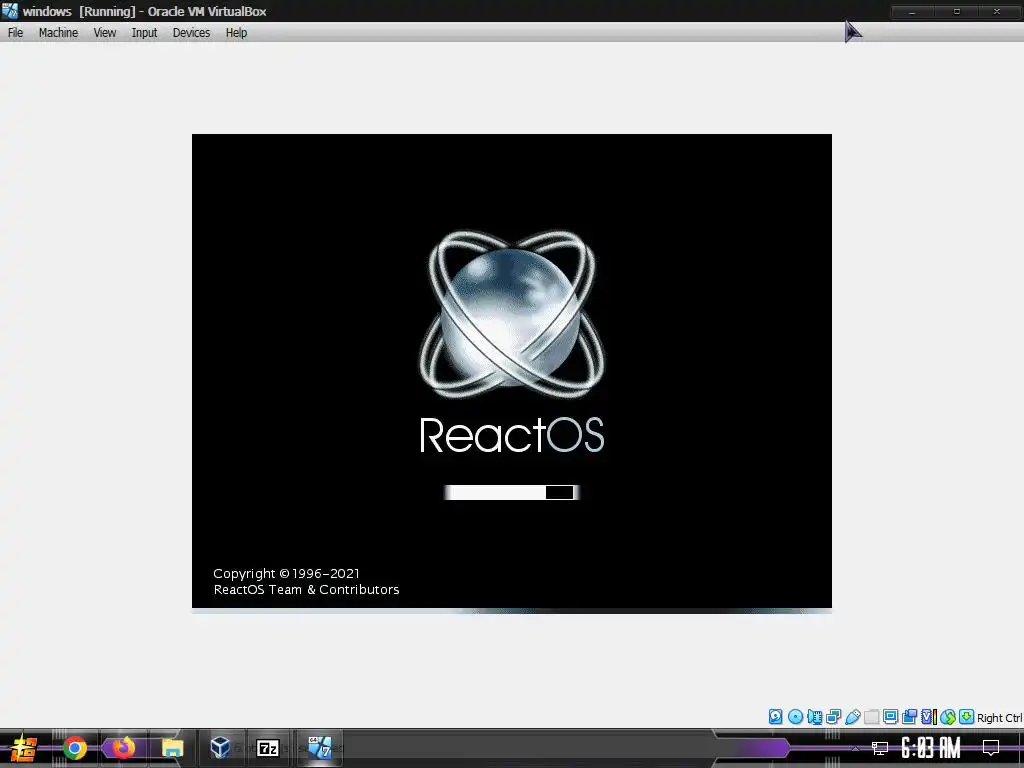Screen dimensions: 1024x768
Task: Click the mouse integration status icon
Action: pos(948,717)
